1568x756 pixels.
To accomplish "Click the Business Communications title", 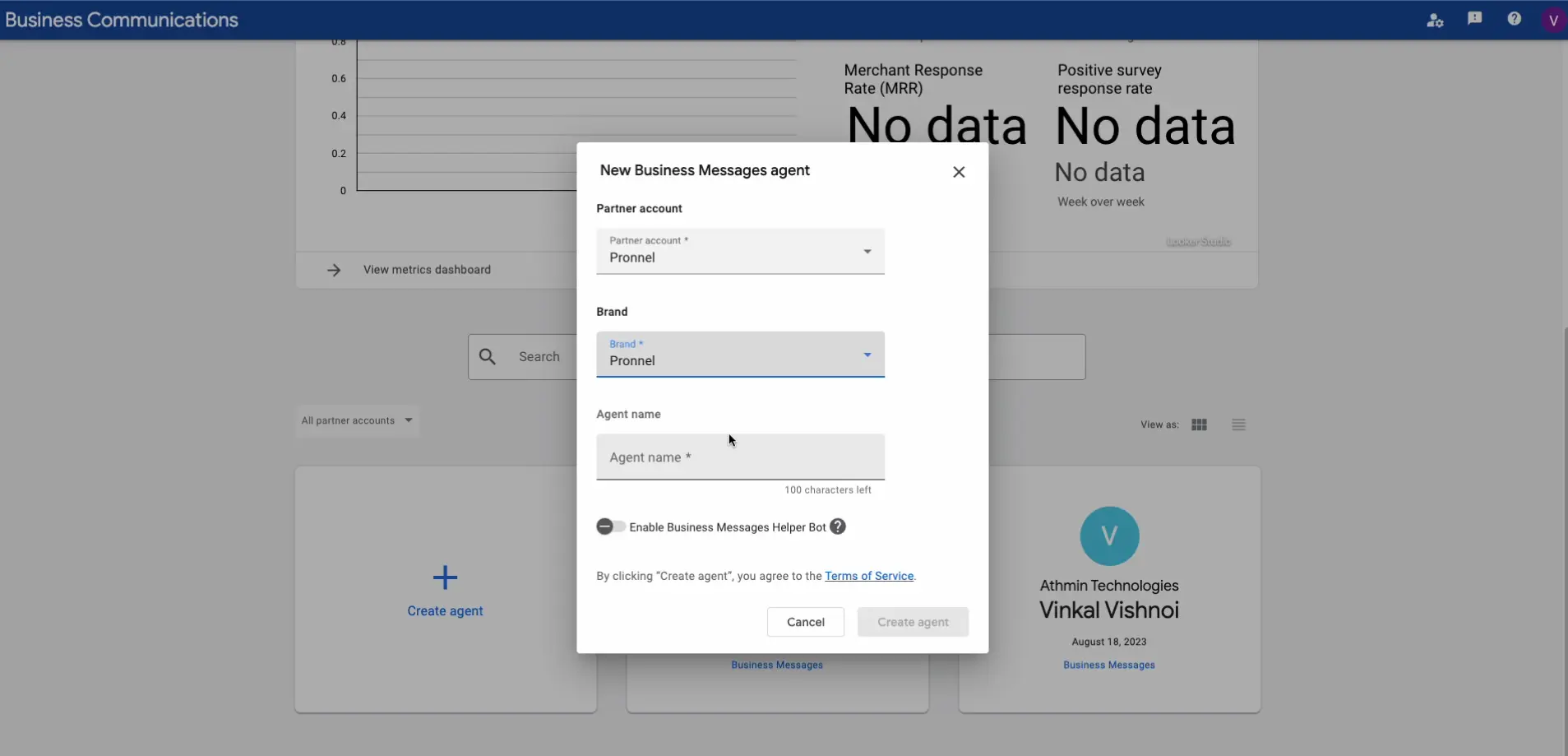I will pos(122,20).
